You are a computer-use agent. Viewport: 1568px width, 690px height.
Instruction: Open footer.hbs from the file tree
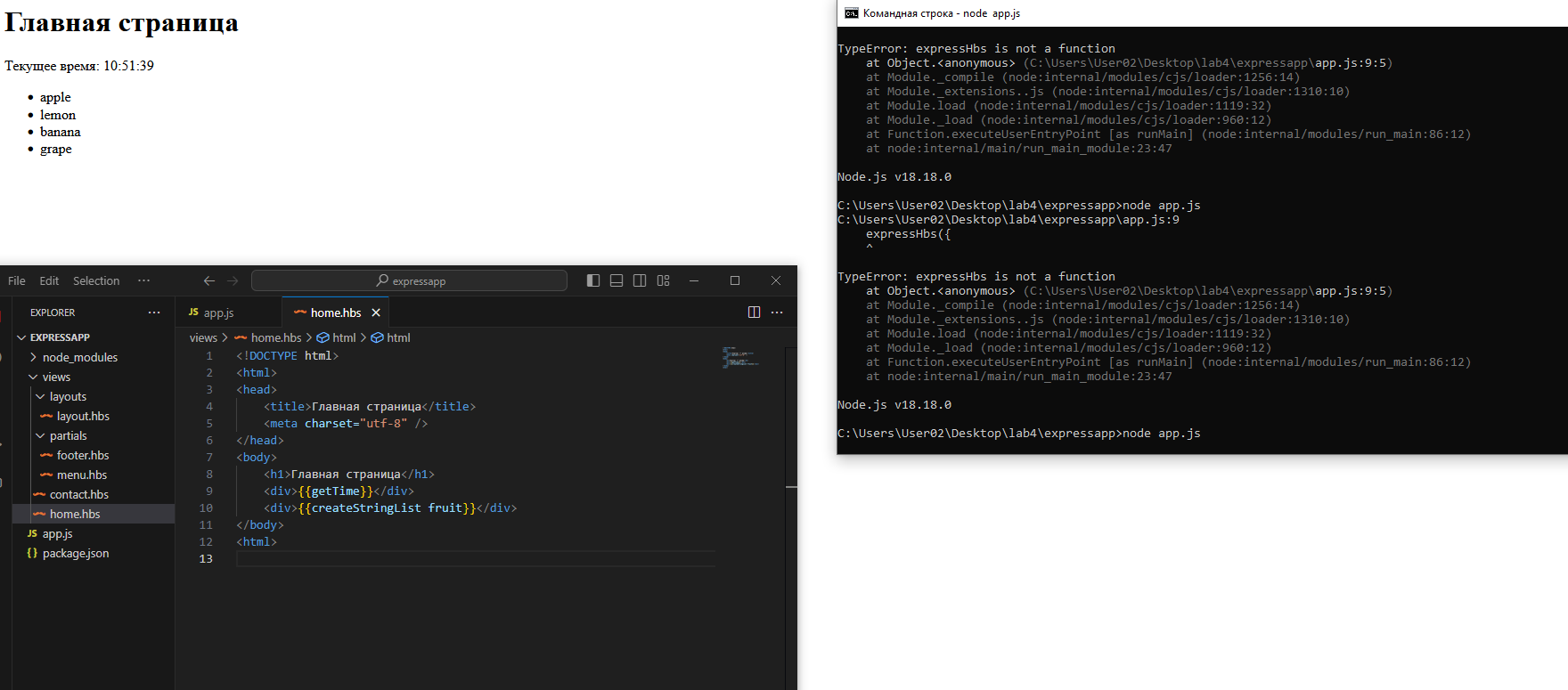83,455
